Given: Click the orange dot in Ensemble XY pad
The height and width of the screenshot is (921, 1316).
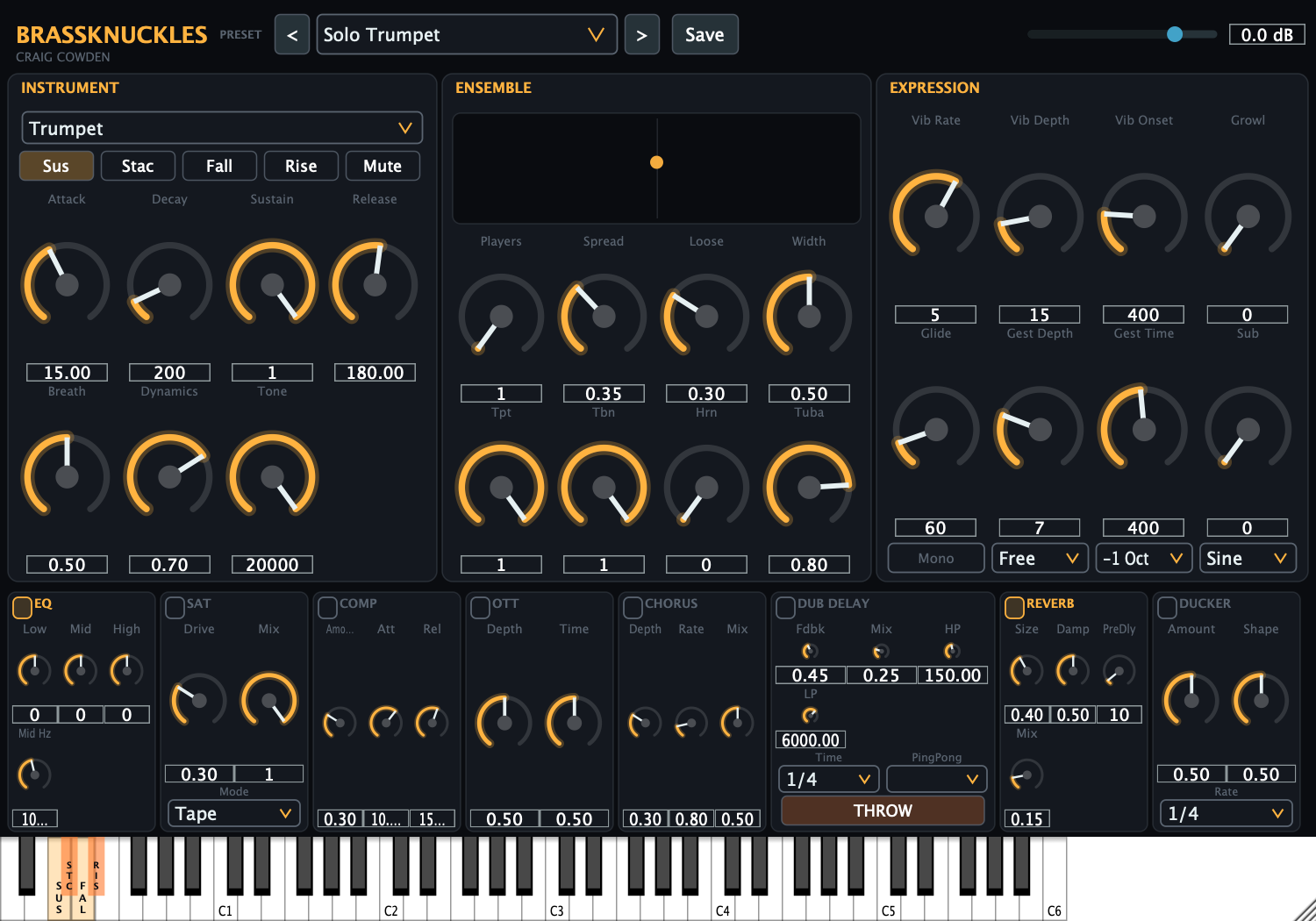Looking at the screenshot, I should 656,162.
